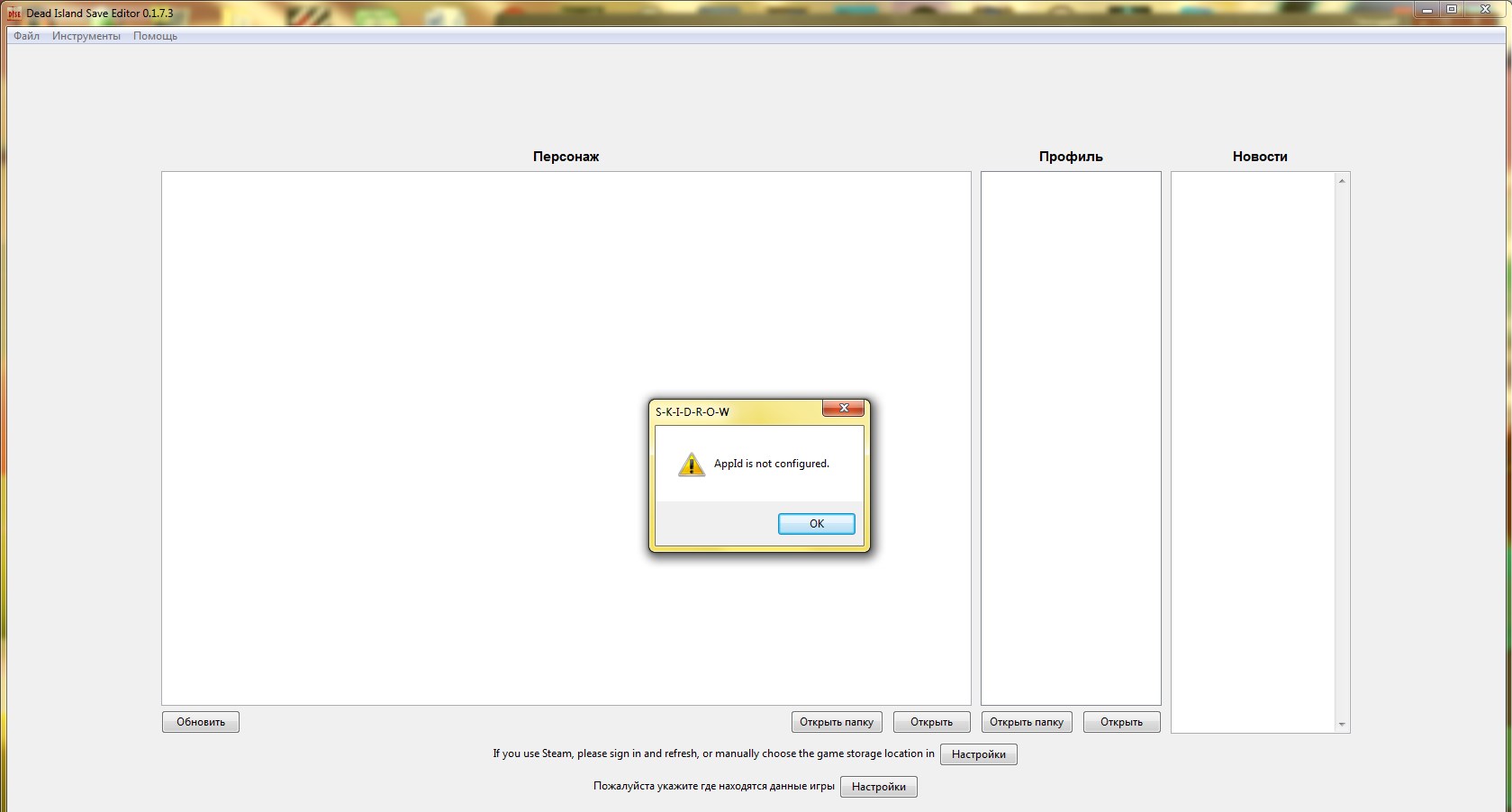Click the Обновить button
This screenshot has width=1512, height=812.
(x=201, y=722)
